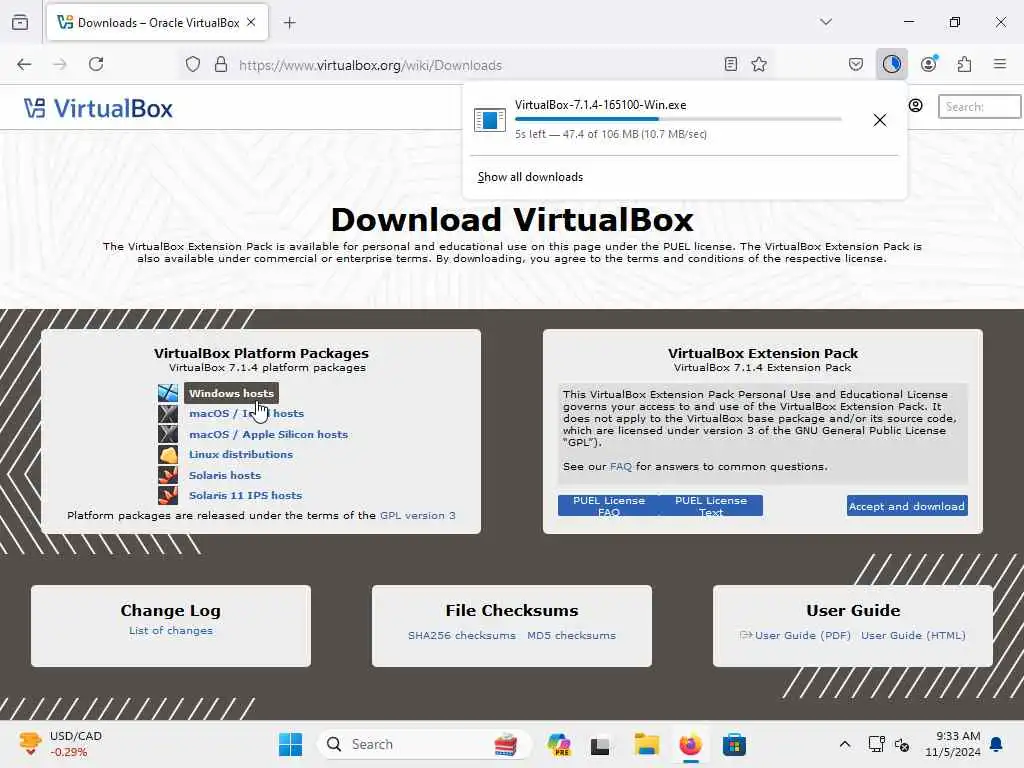Select the Downloads – Oracle VirtualBox tab

157,23
